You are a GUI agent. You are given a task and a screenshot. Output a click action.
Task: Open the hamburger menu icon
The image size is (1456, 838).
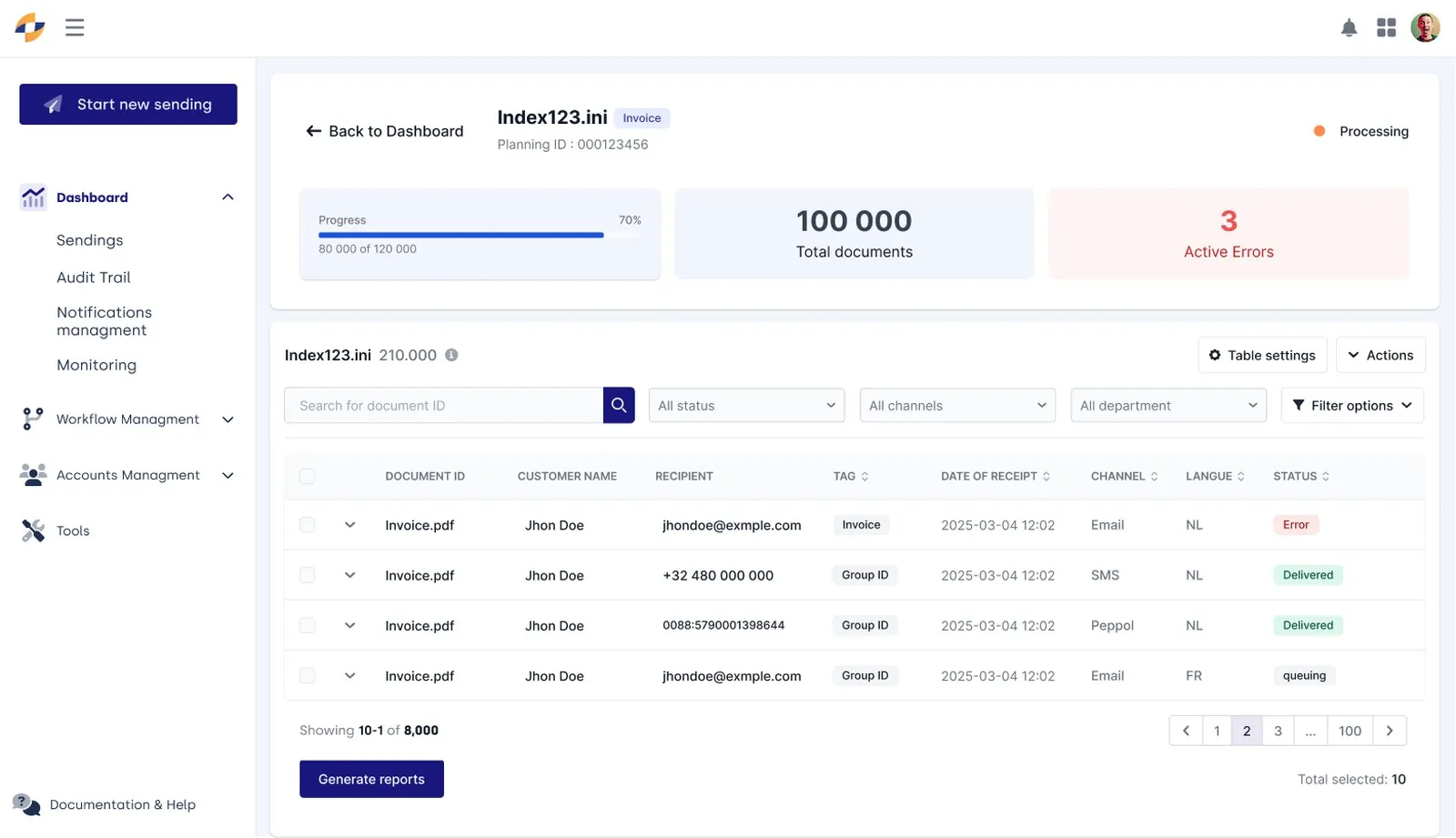click(x=75, y=27)
